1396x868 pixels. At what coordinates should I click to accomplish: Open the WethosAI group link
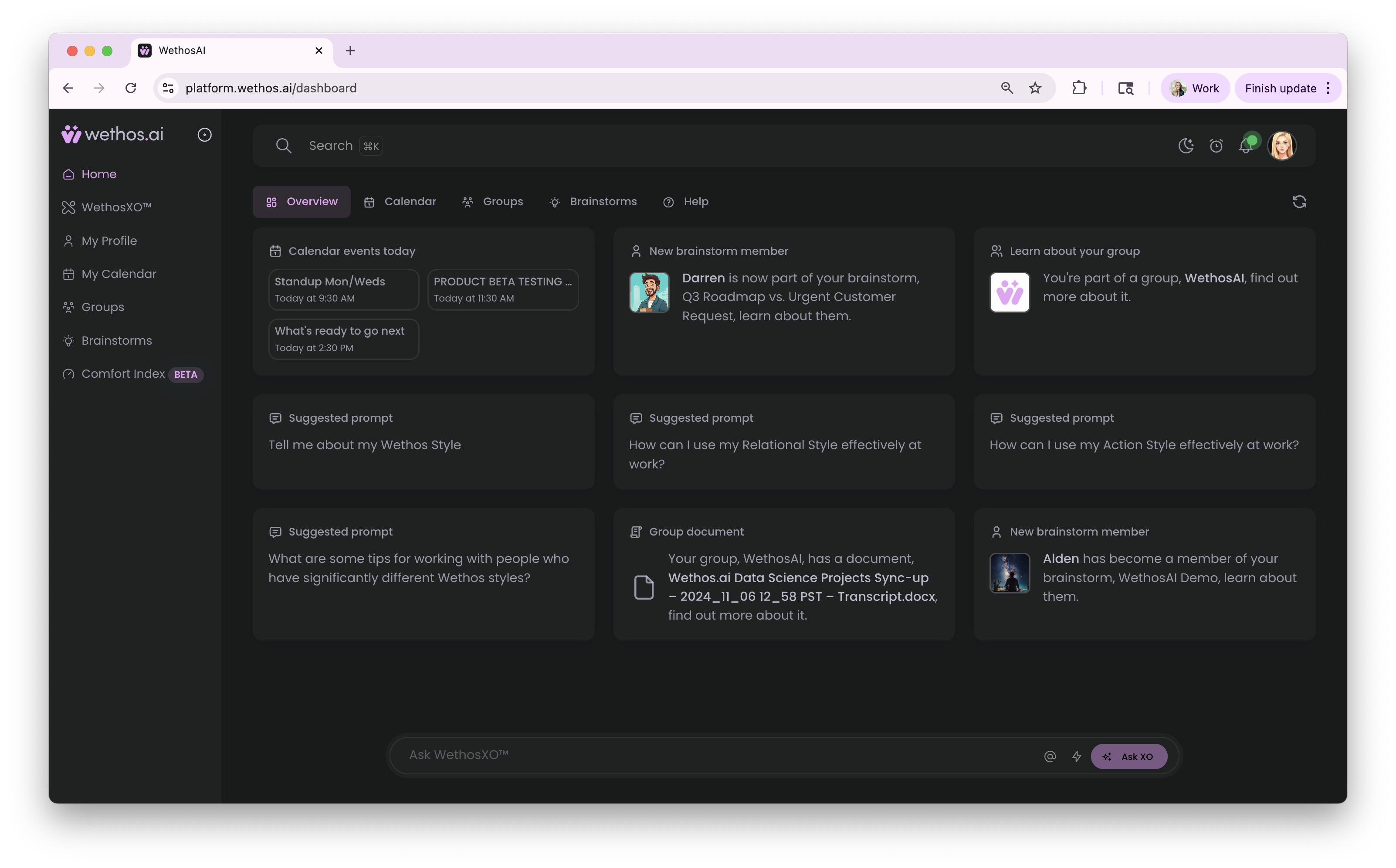pos(1214,278)
